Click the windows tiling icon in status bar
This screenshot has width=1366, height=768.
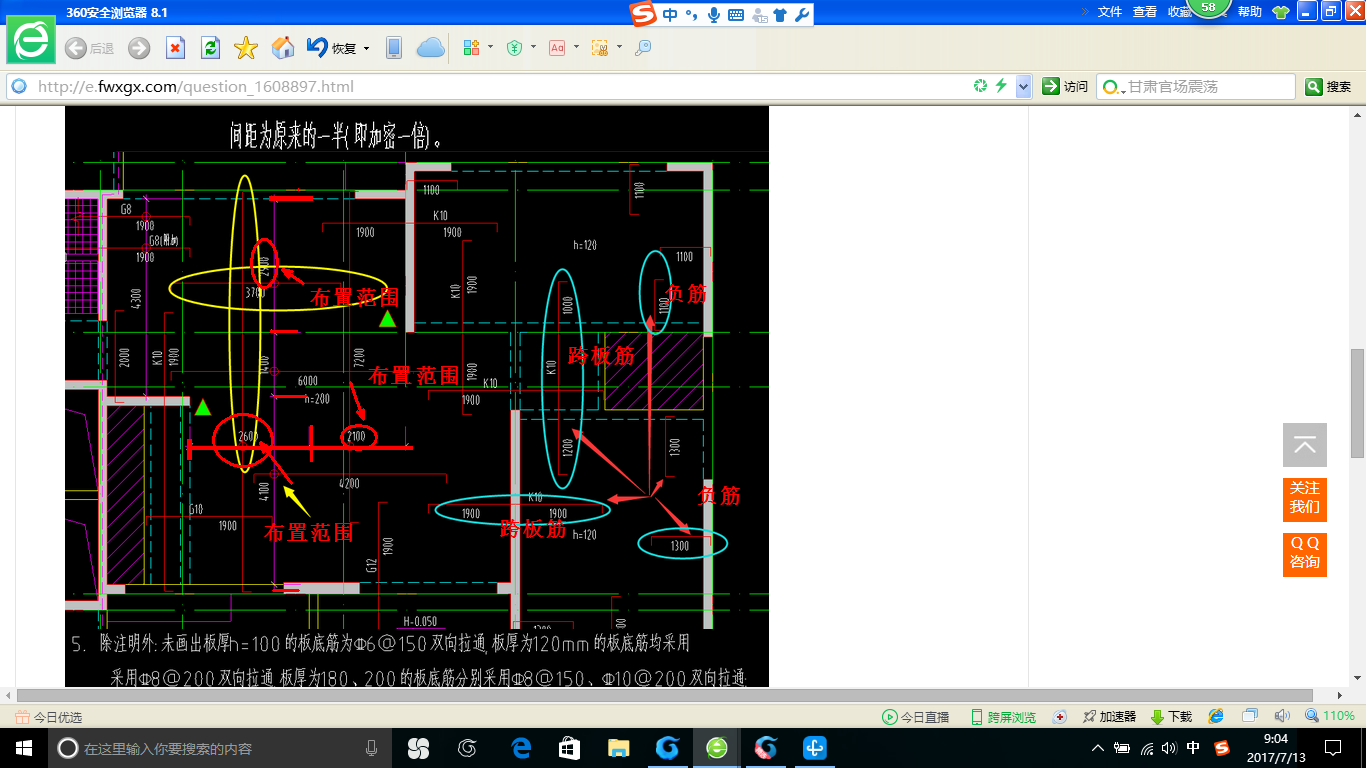coord(1249,716)
